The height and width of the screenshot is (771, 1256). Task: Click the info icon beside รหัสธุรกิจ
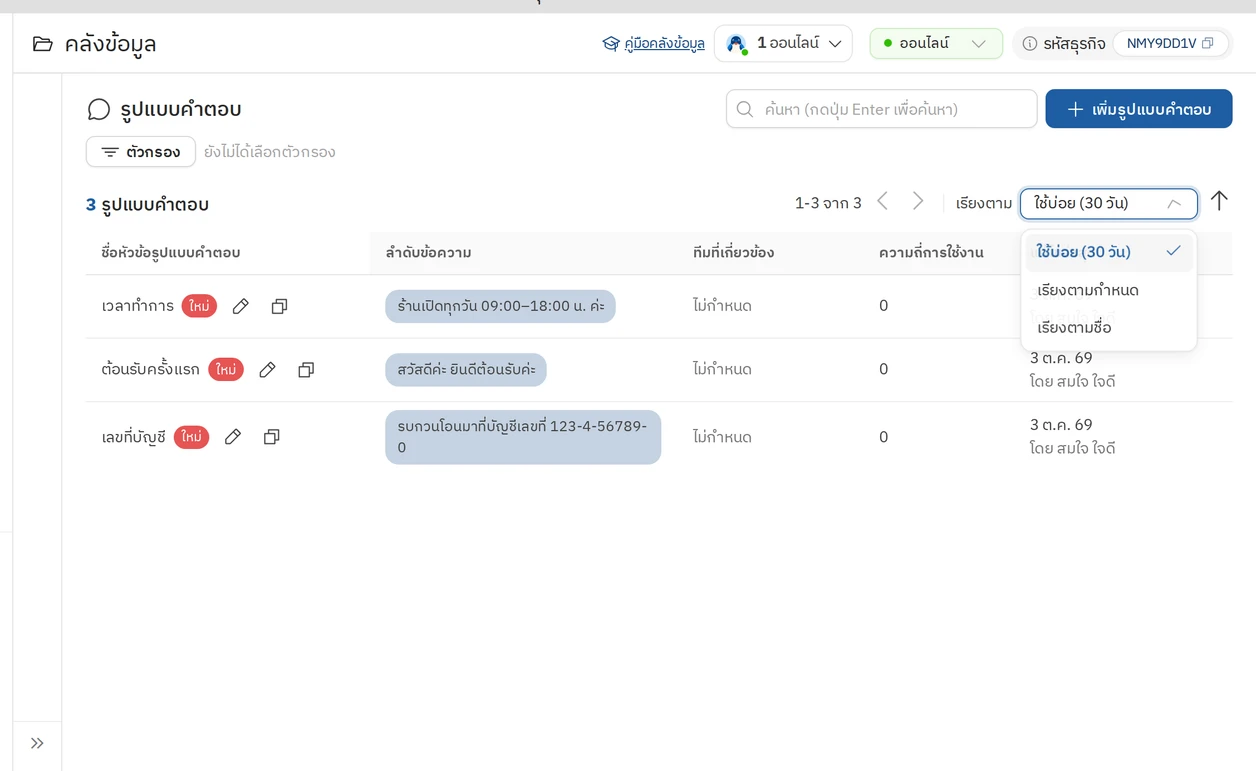pyautogui.click(x=1030, y=43)
